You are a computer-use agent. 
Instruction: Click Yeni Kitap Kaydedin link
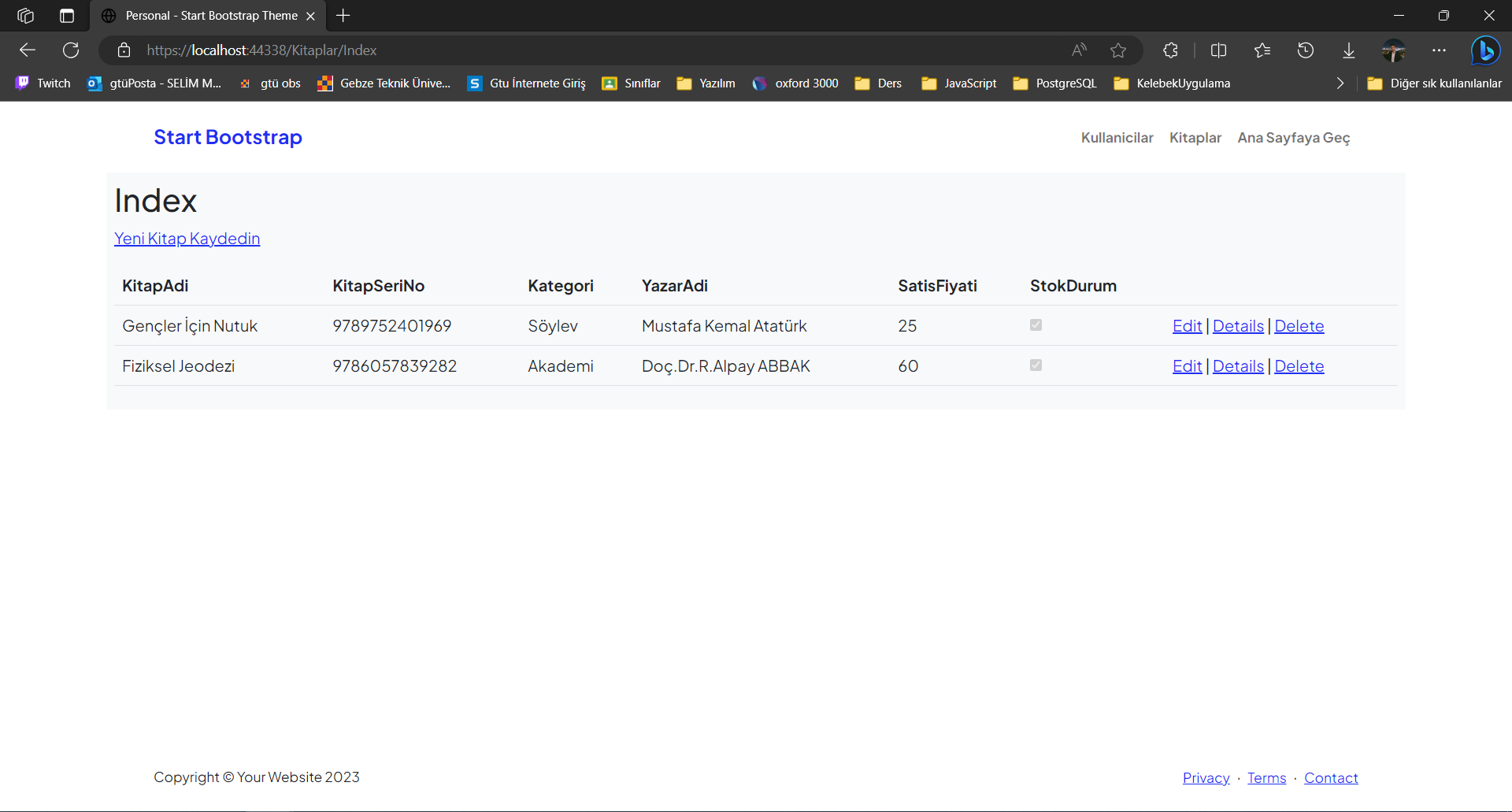[187, 239]
